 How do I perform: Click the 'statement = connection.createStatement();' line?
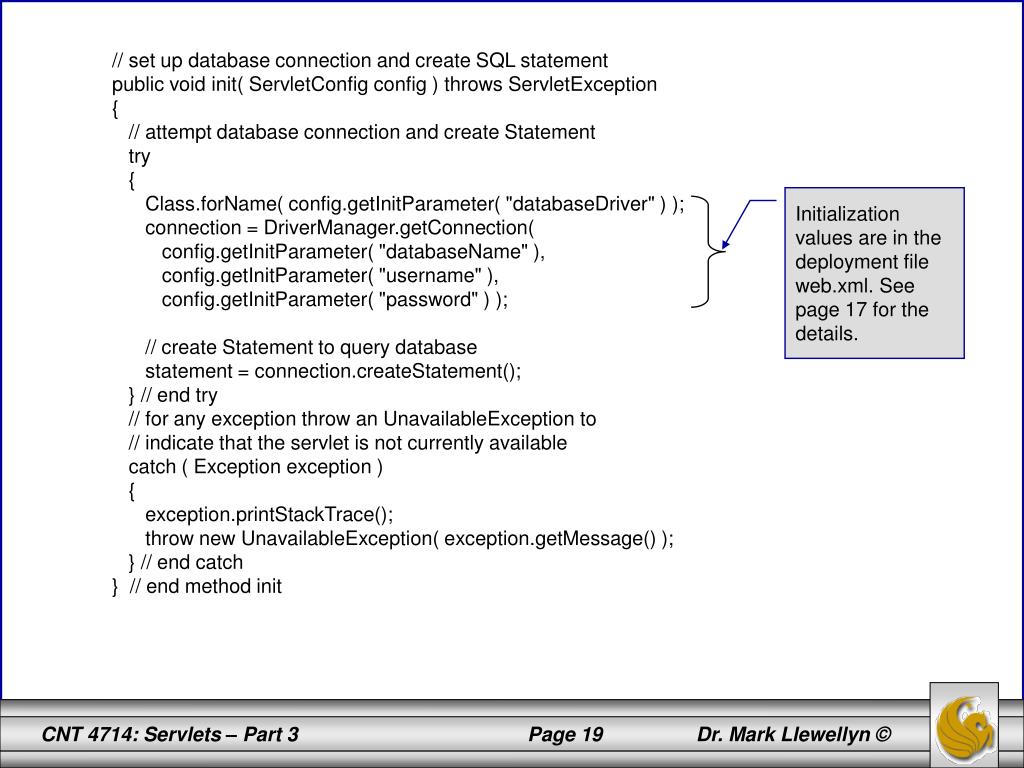tap(333, 372)
